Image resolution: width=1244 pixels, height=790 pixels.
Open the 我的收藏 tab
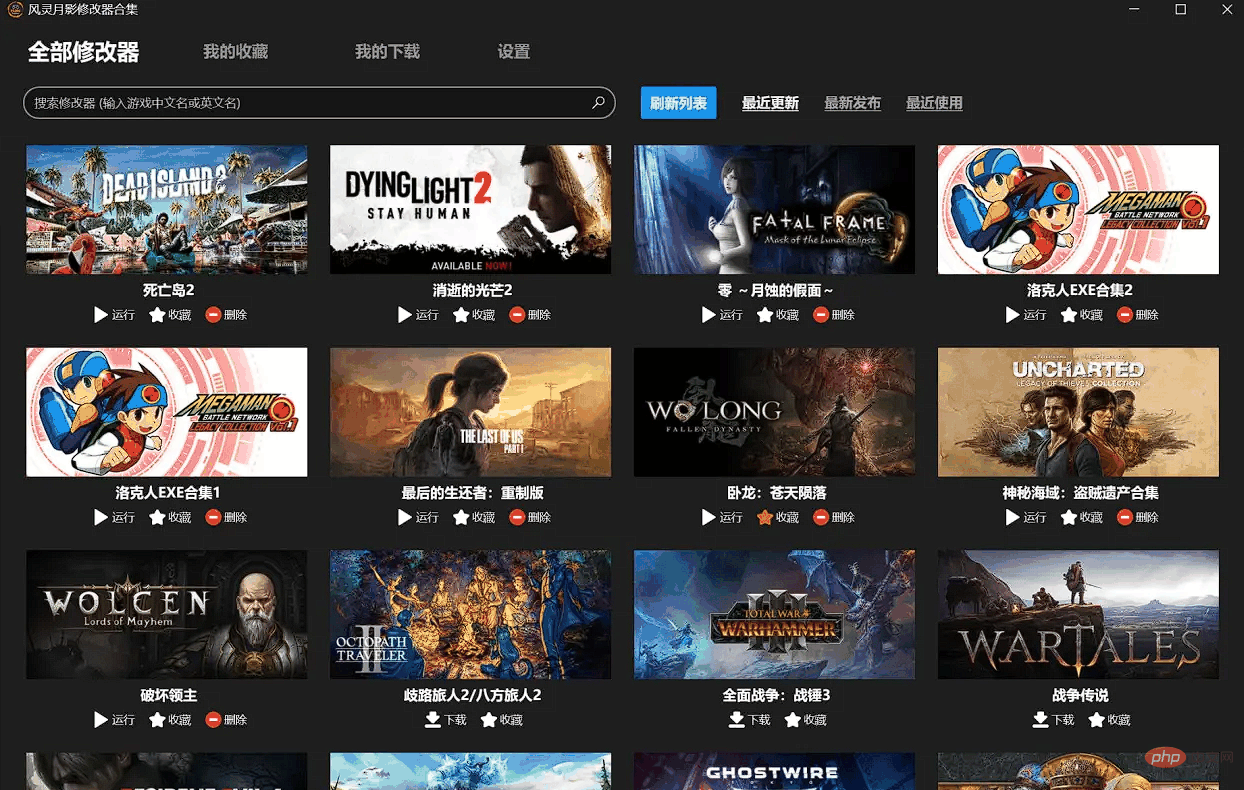coord(235,52)
